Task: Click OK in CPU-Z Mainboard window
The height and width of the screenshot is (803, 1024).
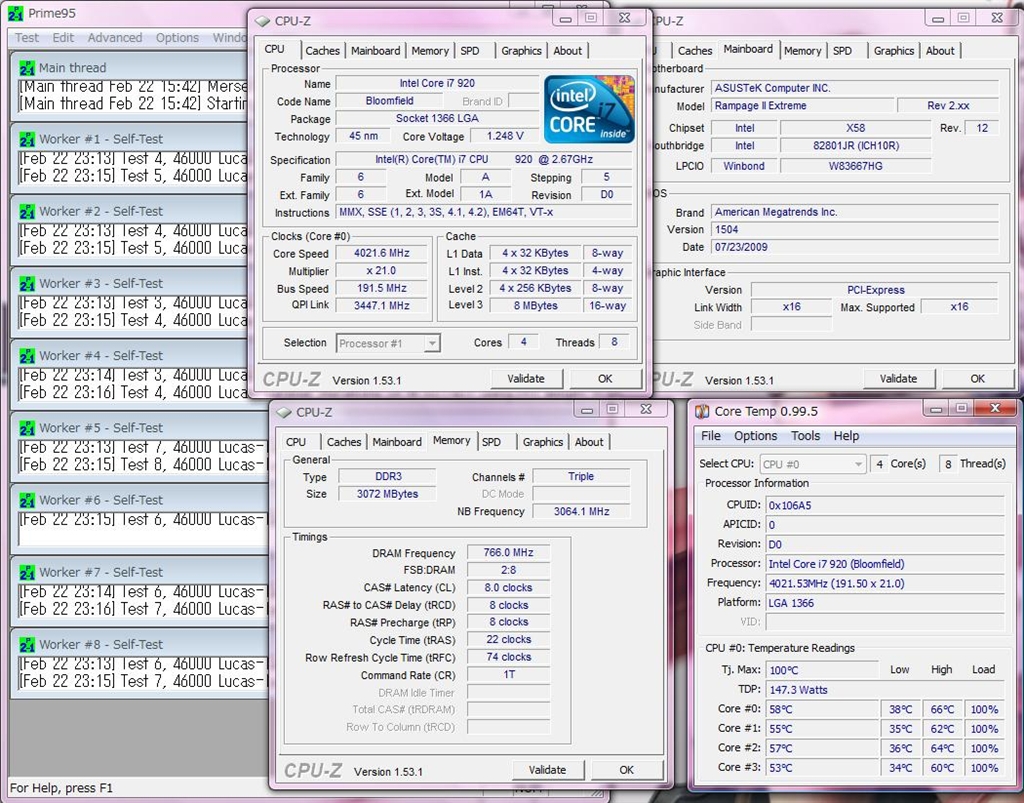Action: pos(978,379)
